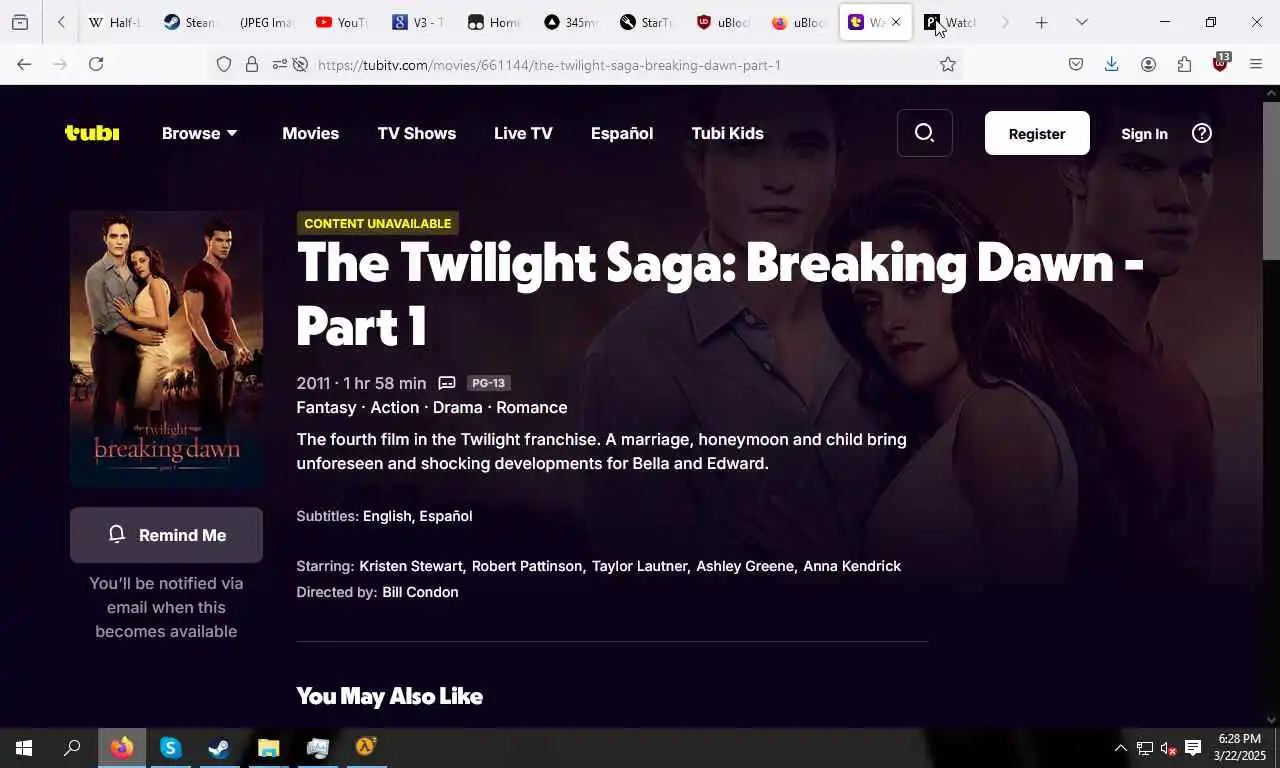This screenshot has width=1280, height=768.
Task: Open the Firefox downloads icon
Action: (1111, 65)
